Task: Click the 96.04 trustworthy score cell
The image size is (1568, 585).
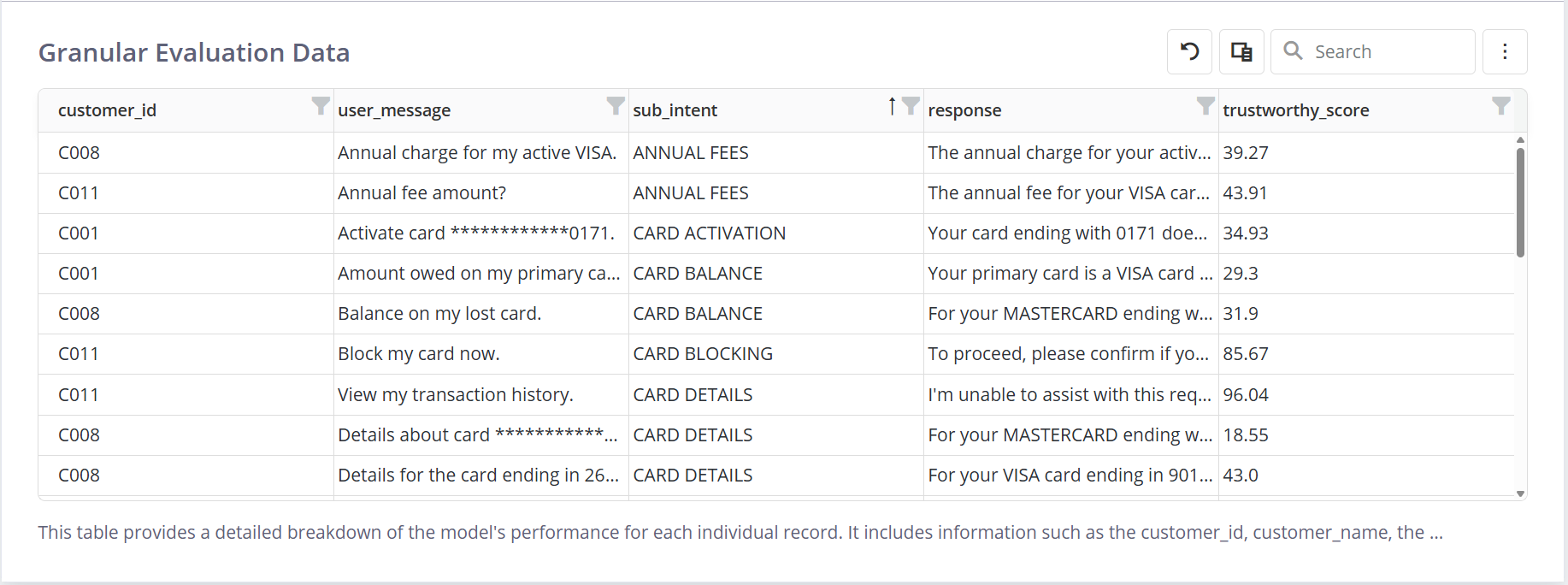Action: coord(1246,394)
